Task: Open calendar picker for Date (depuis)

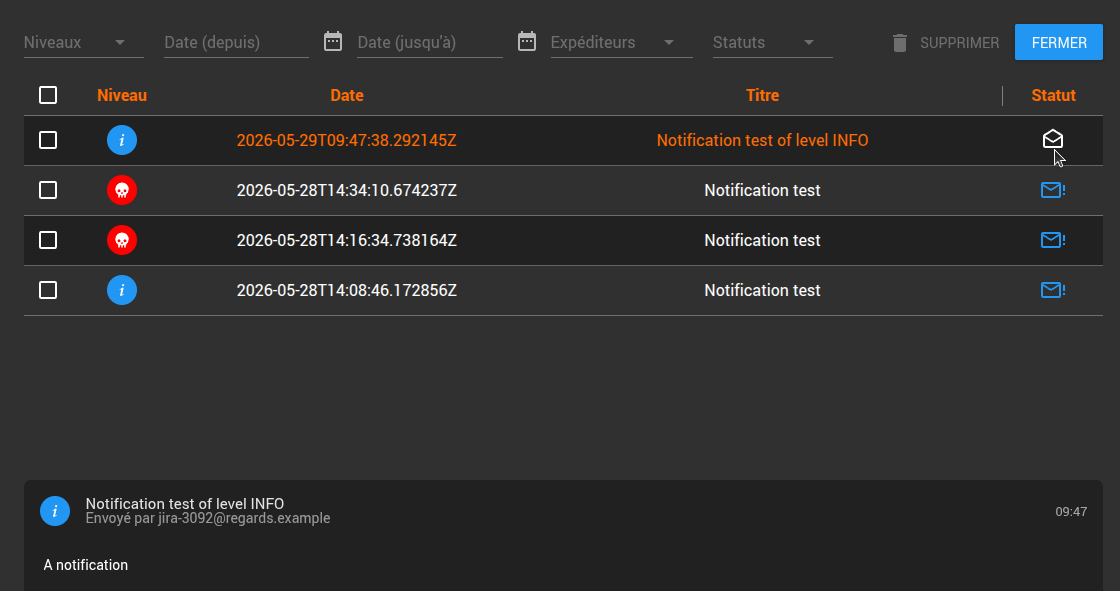Action: pyautogui.click(x=333, y=41)
